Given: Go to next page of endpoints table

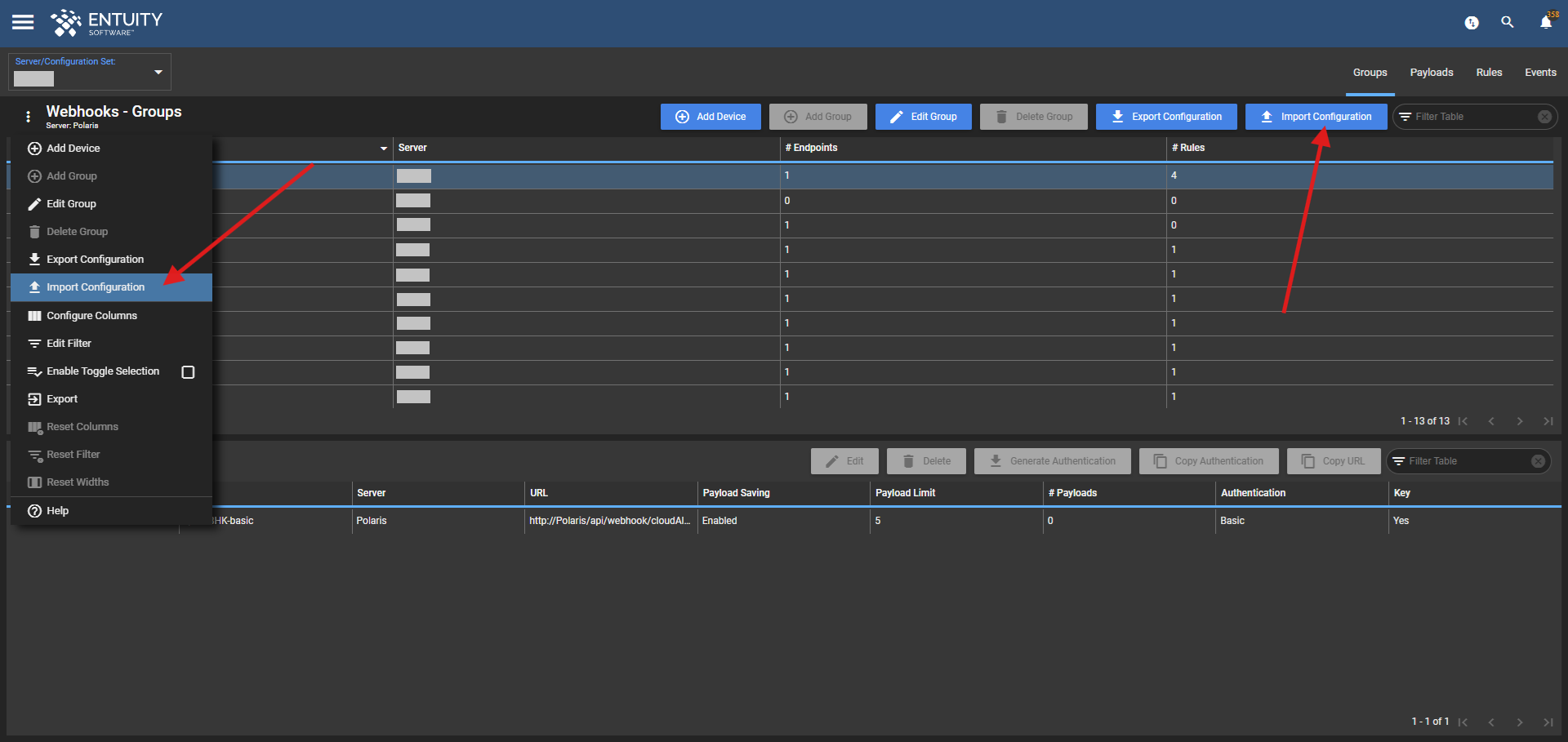Looking at the screenshot, I should click(x=1520, y=722).
